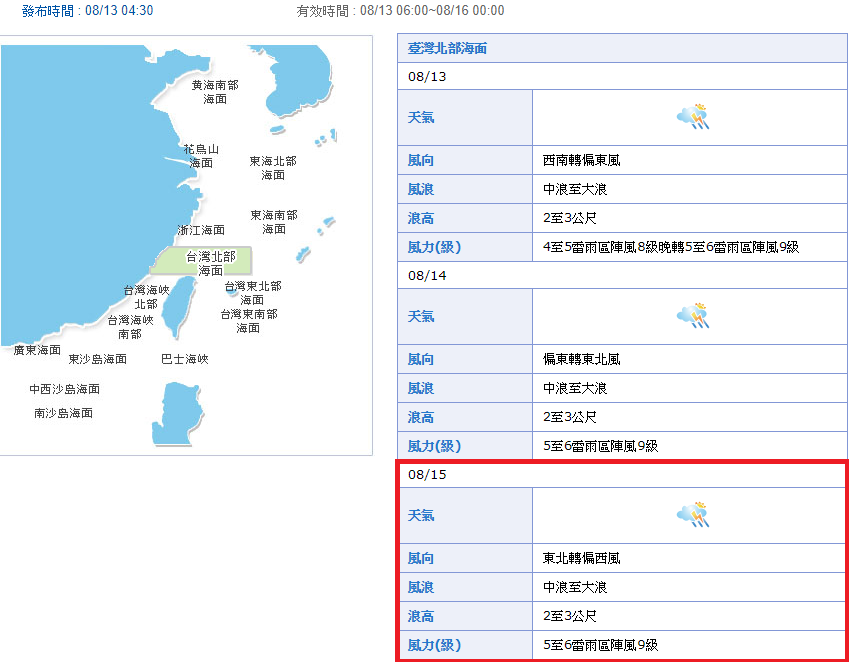
Task: Click 東北轉偏西風 wind direction cell
Action: pyautogui.click(x=690, y=558)
